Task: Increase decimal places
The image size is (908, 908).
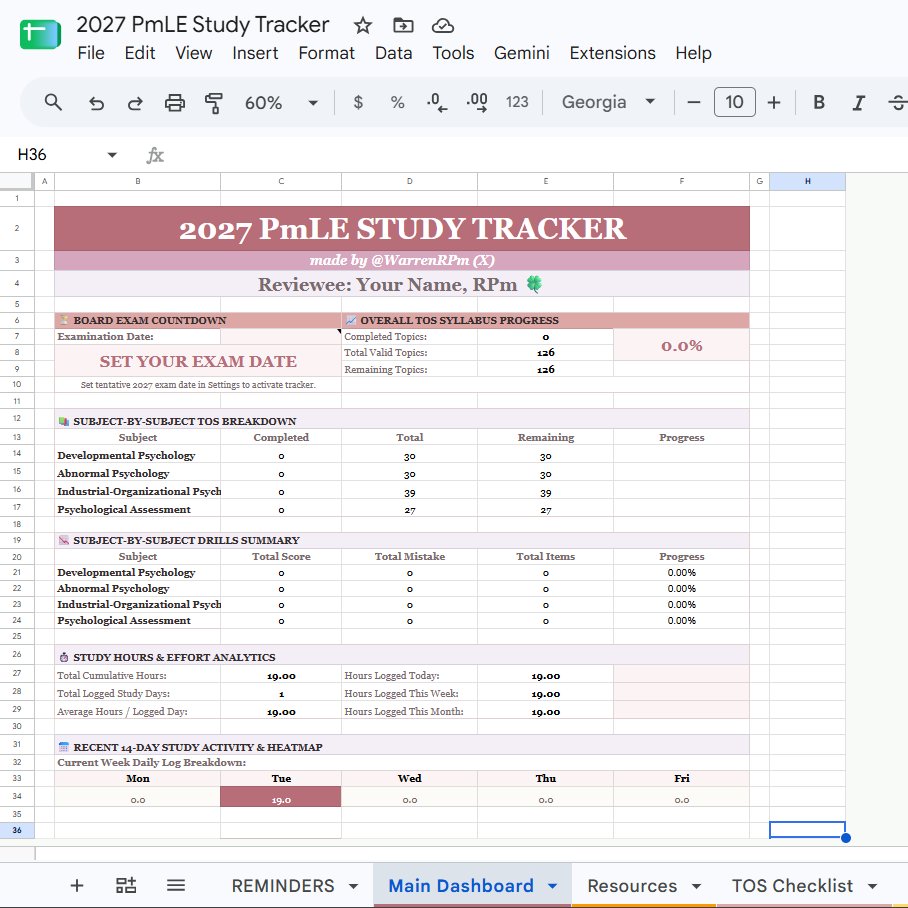Action: click(477, 102)
